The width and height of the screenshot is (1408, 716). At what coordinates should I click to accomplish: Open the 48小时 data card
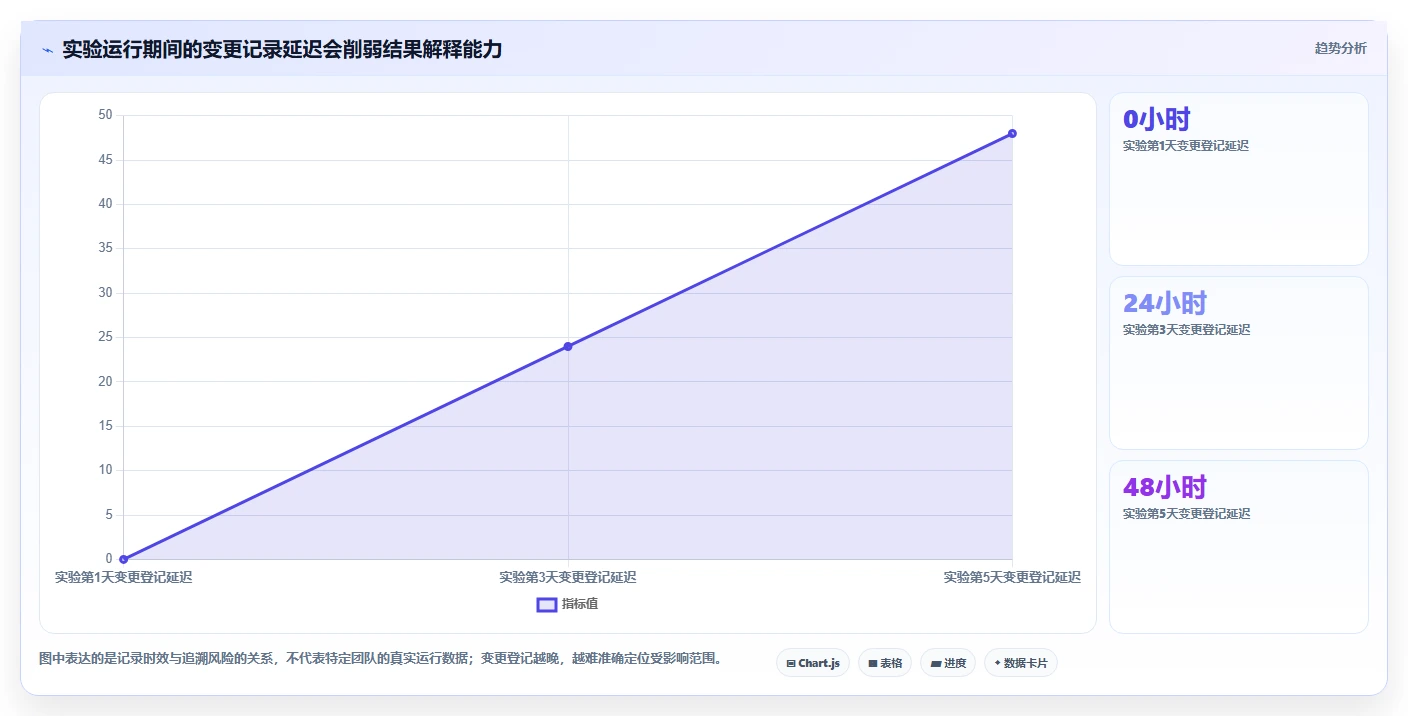pos(1238,547)
